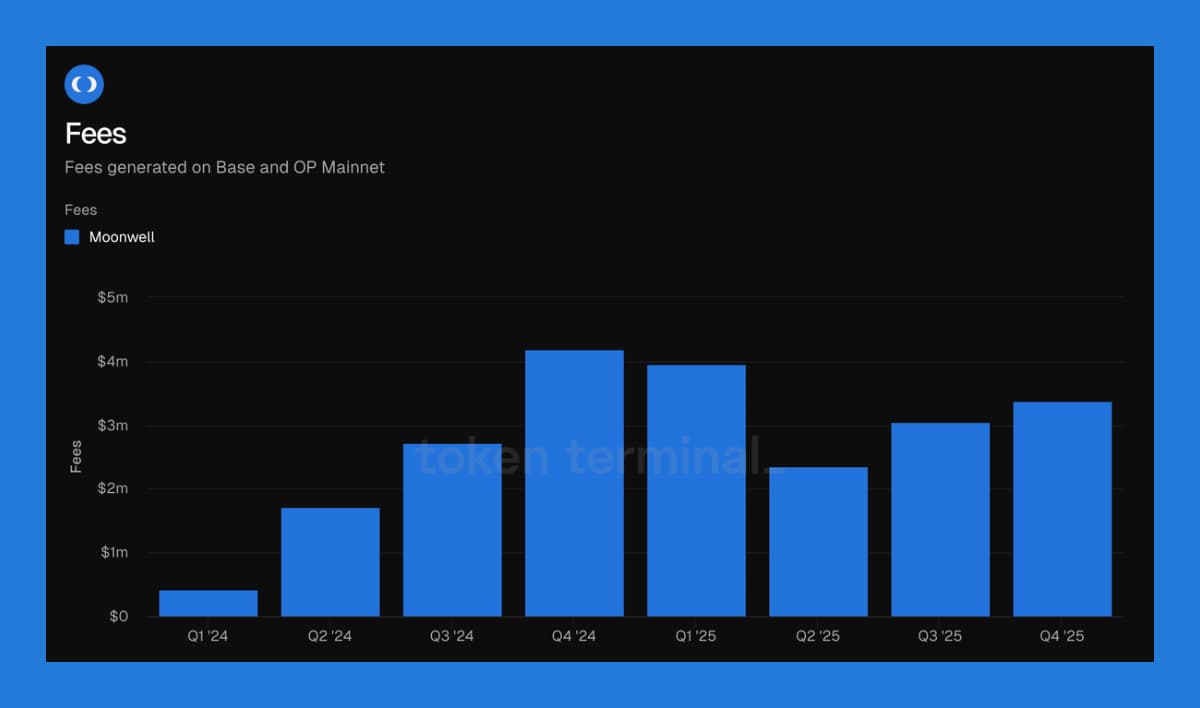The width and height of the screenshot is (1200, 708).
Task: Toggle the Moonwell legend label
Action: pos(122,237)
